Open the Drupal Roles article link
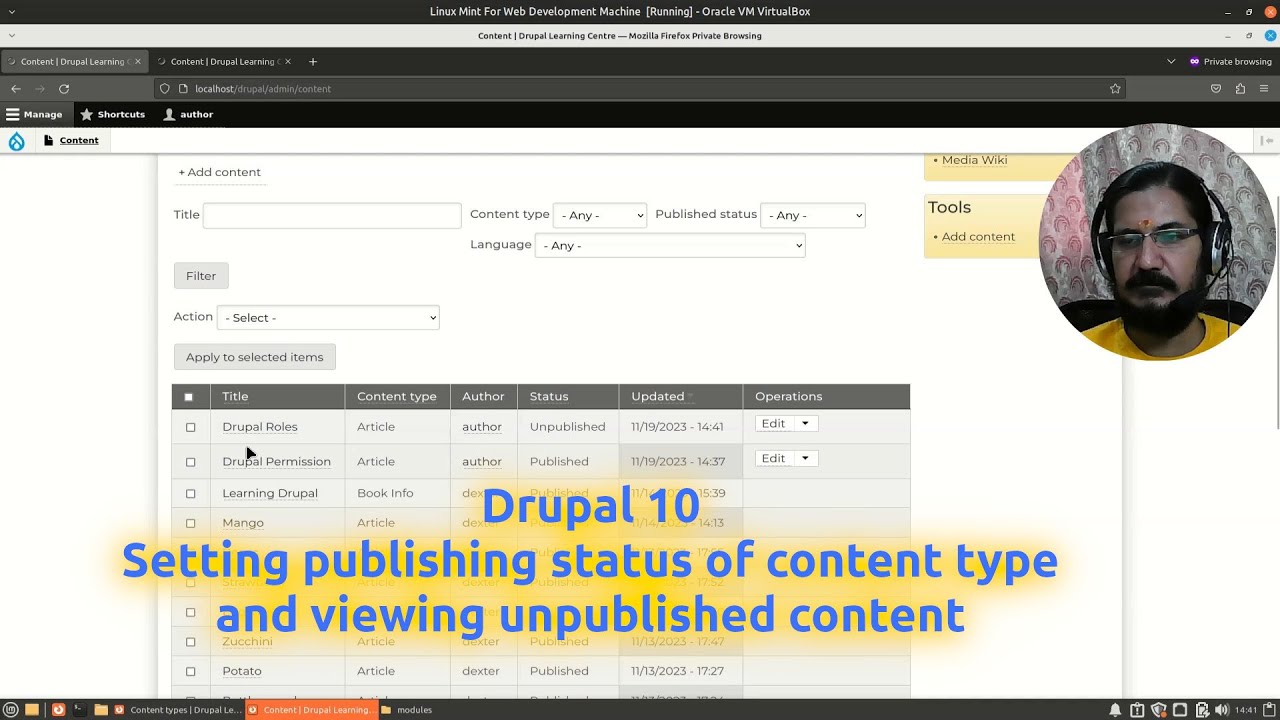 click(260, 427)
